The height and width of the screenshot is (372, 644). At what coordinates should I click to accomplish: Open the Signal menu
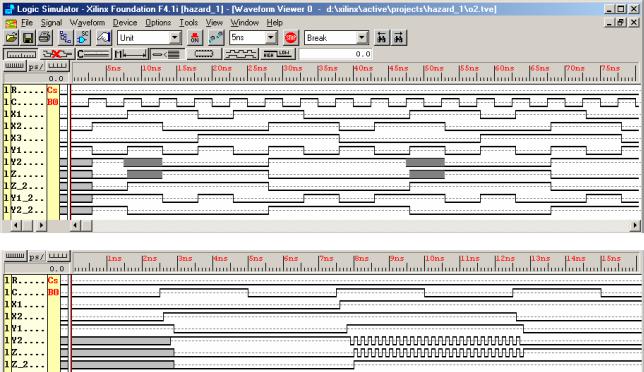pos(51,23)
